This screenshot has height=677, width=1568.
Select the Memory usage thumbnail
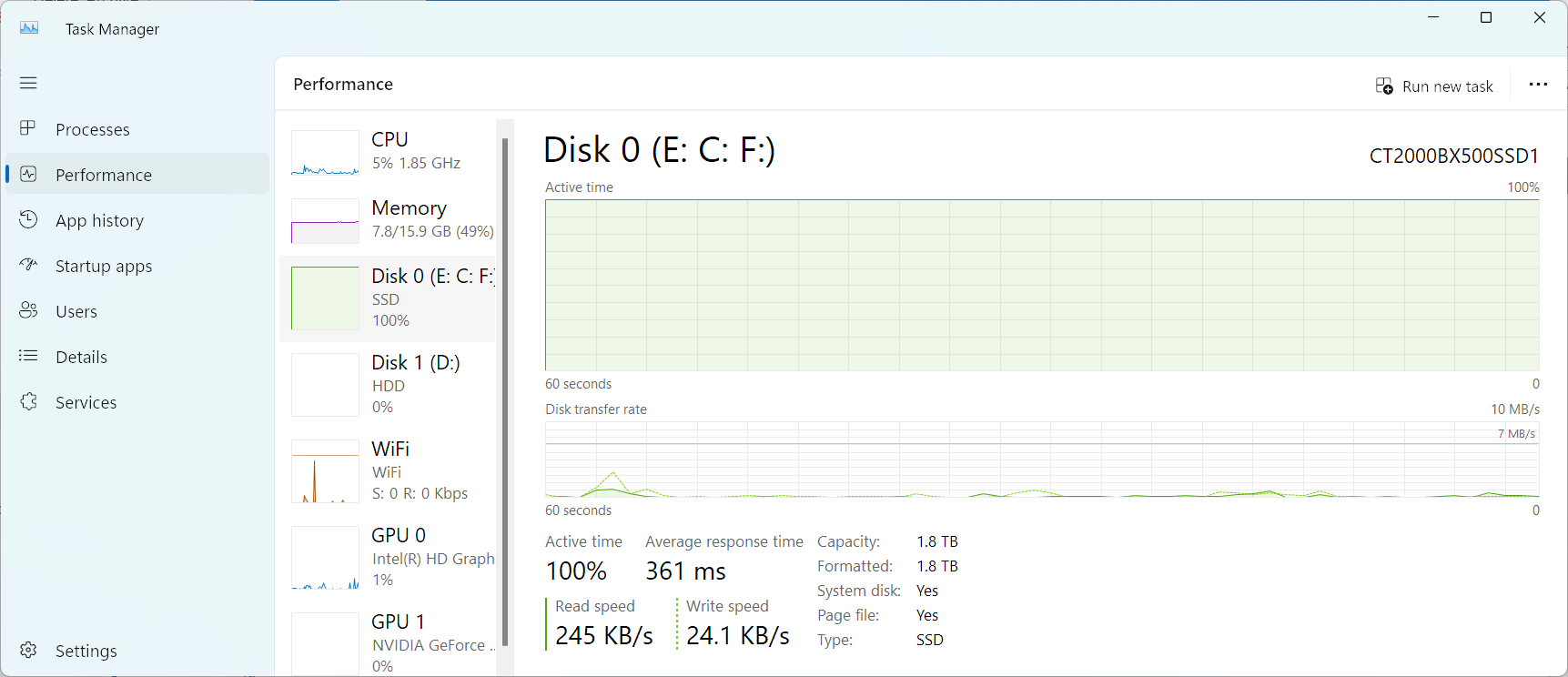(325, 221)
